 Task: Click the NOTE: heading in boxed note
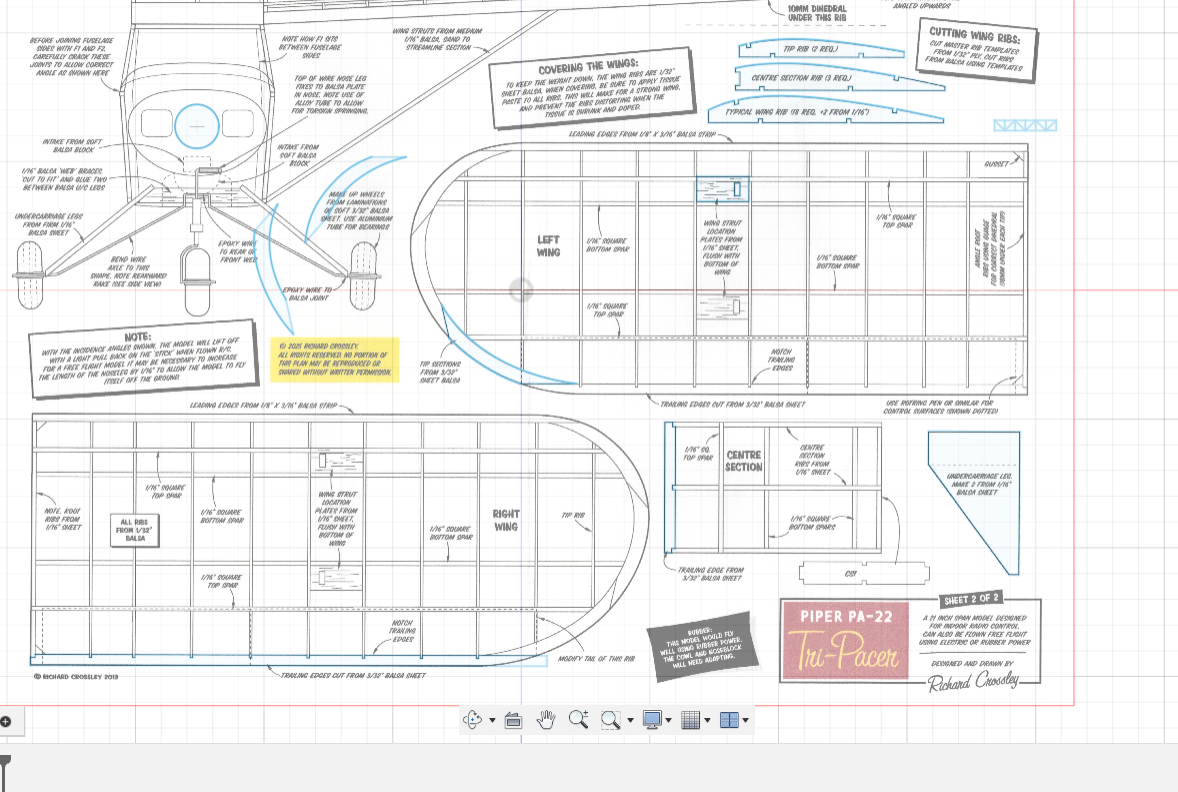click(x=137, y=337)
